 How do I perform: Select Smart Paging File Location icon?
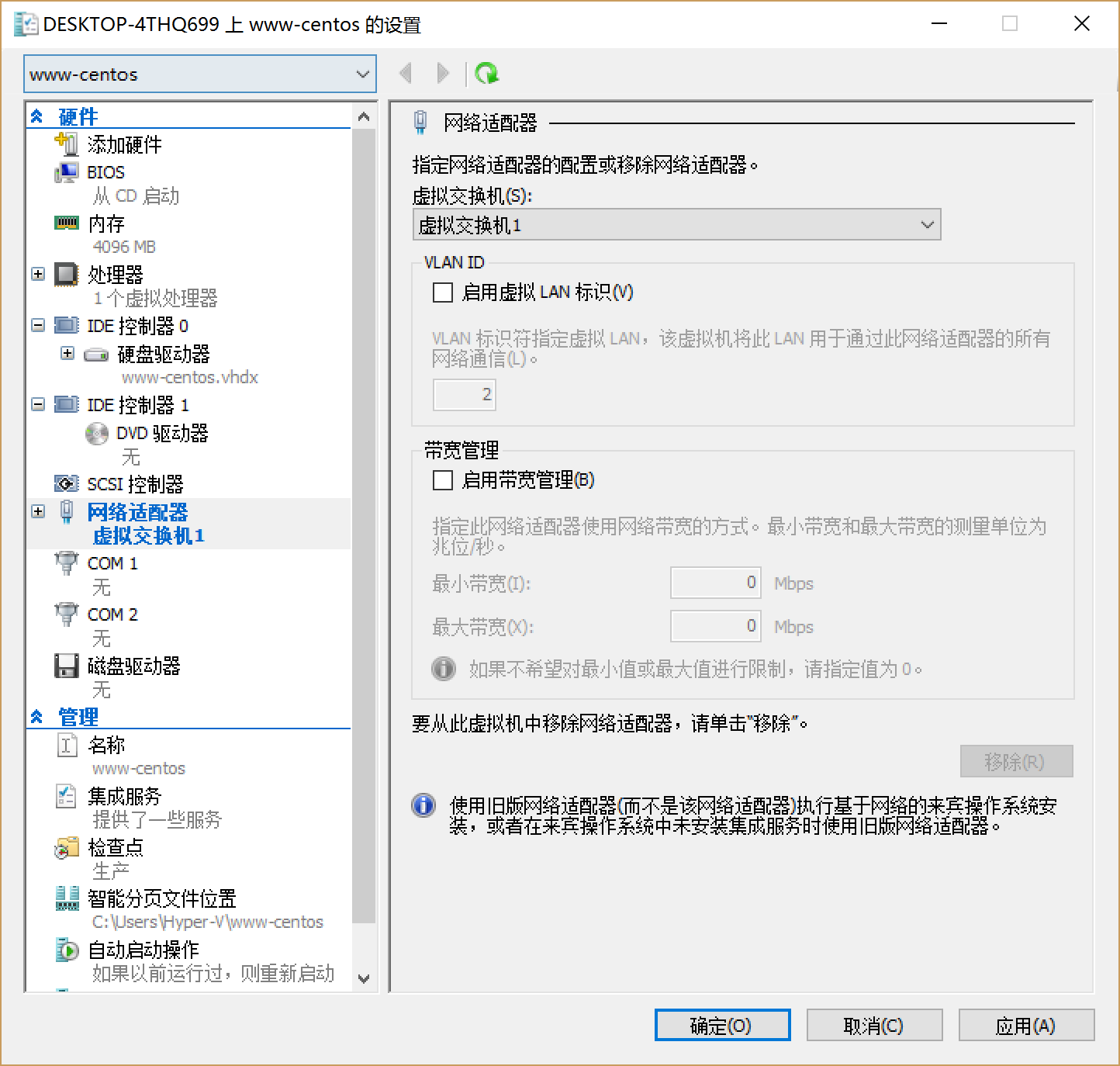click(x=67, y=898)
